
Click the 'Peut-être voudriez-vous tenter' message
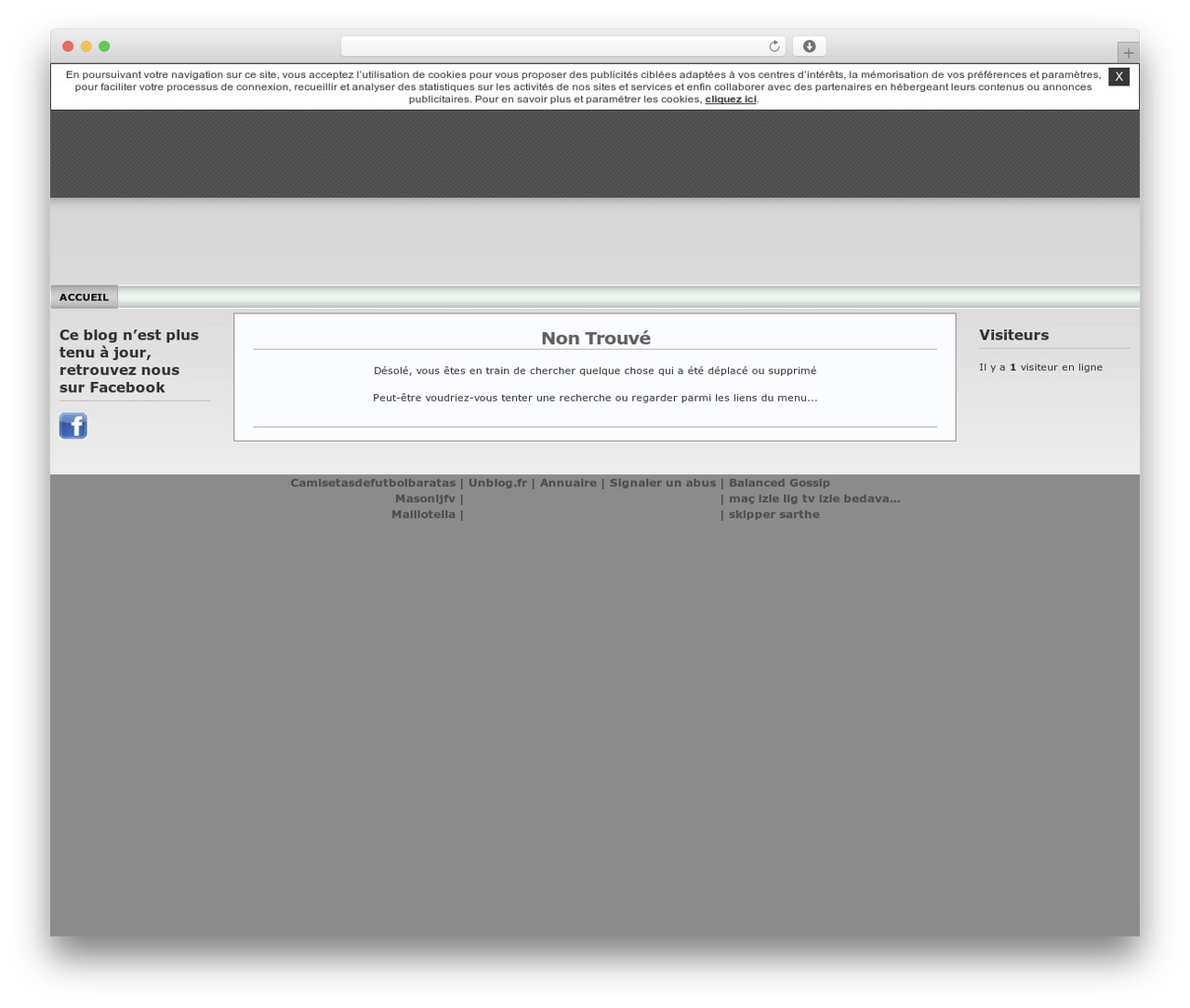point(595,398)
